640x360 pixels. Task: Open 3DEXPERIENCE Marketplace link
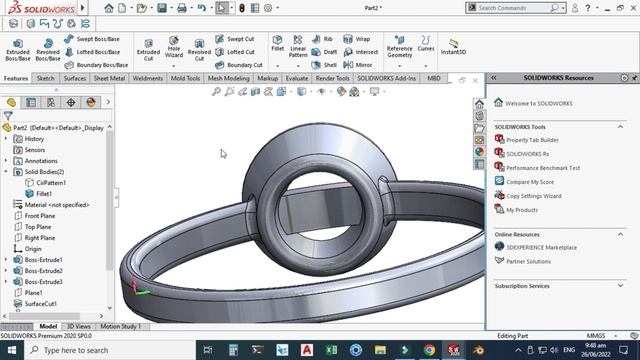coord(542,247)
